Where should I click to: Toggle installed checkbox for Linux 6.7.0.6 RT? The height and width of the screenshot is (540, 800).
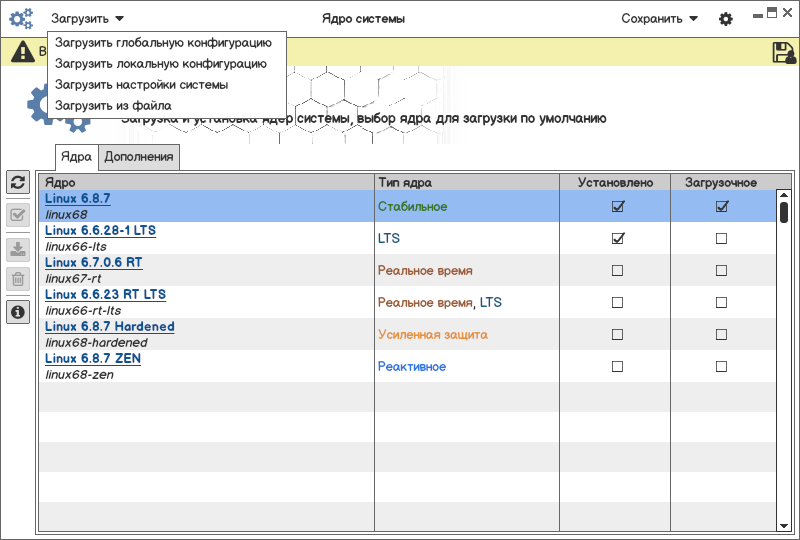tap(617, 270)
